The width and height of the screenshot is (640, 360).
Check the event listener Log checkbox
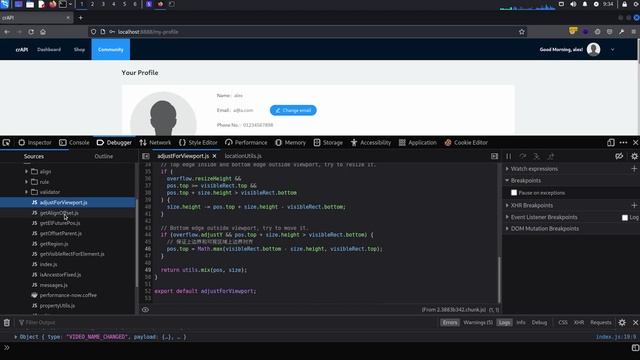click(625, 218)
